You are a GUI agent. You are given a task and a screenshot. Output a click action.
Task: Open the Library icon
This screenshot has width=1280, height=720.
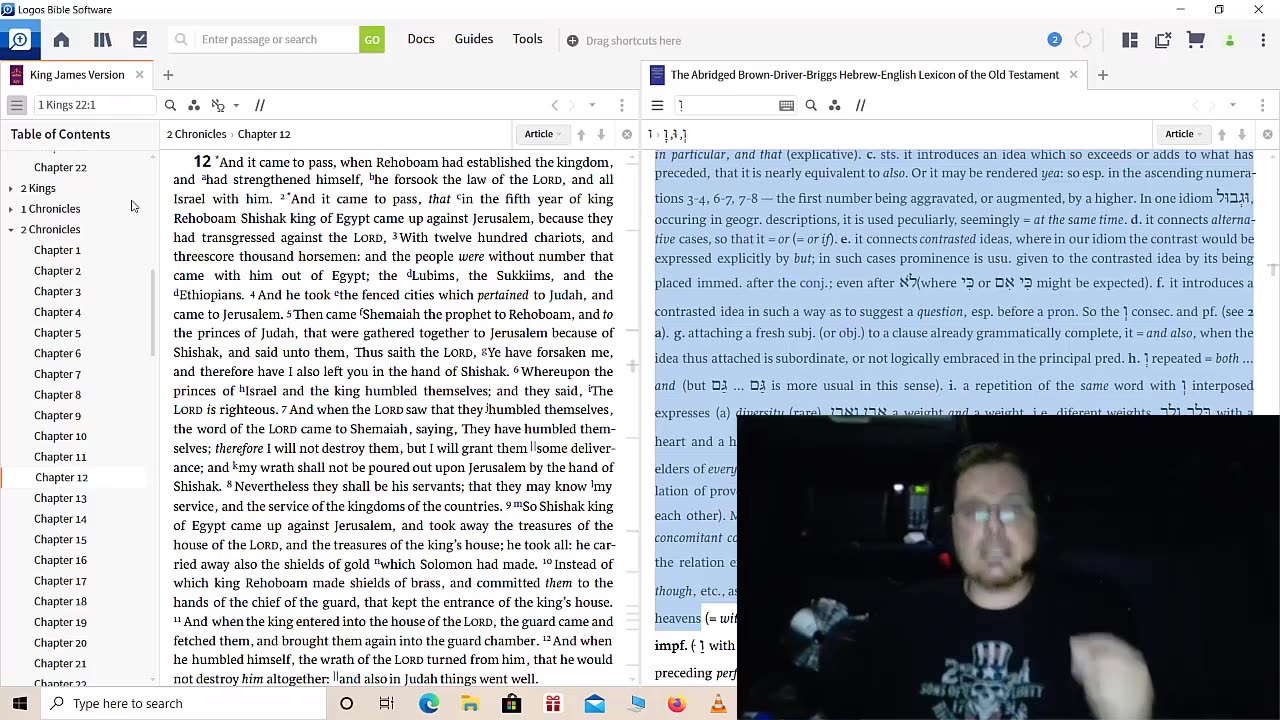pyautogui.click(x=102, y=40)
